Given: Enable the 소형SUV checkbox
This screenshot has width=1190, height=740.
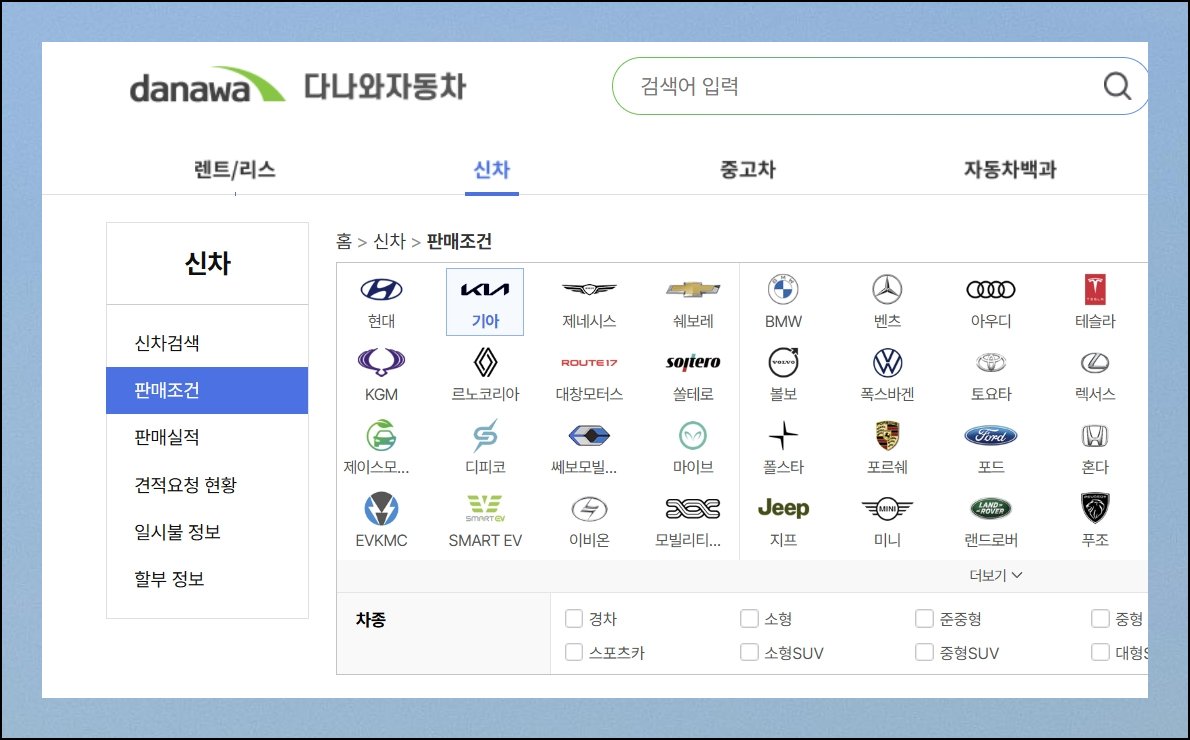Looking at the screenshot, I should pos(749,652).
